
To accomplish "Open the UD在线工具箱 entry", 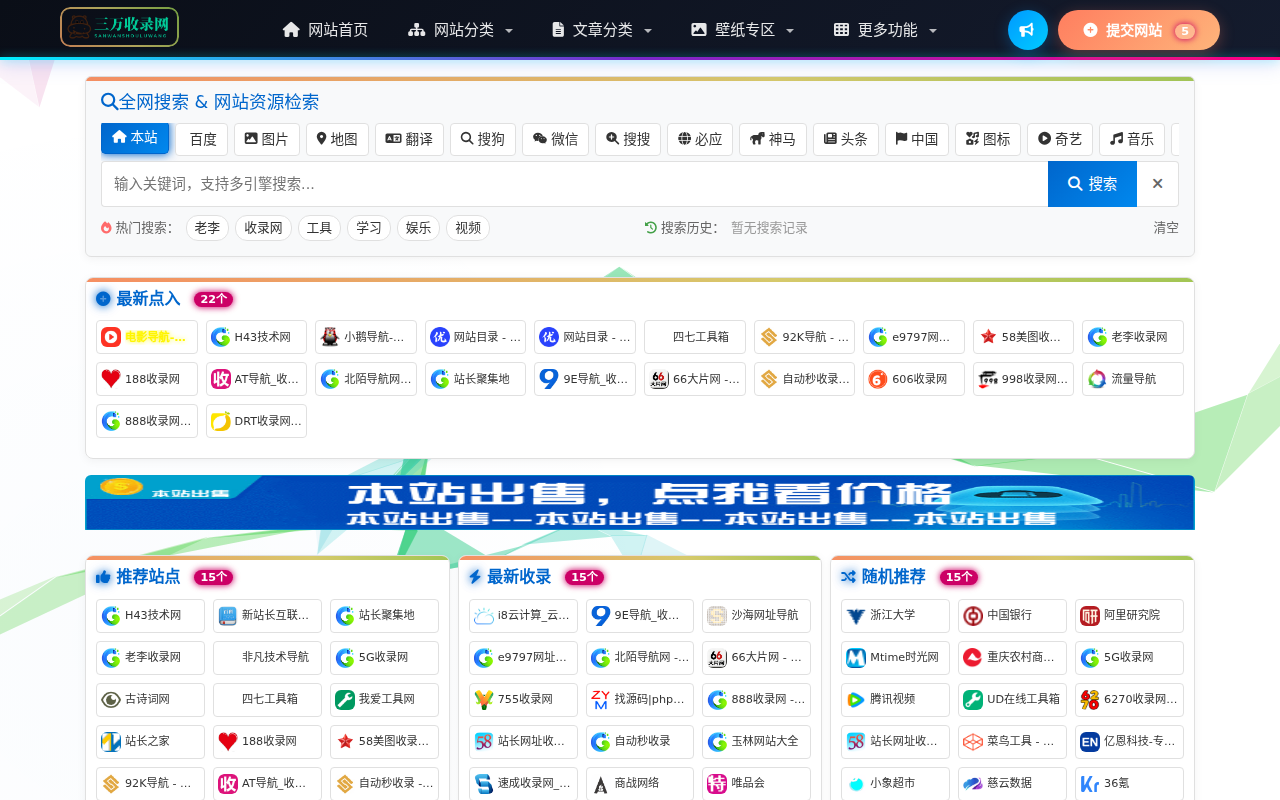I will (x=1012, y=699).
